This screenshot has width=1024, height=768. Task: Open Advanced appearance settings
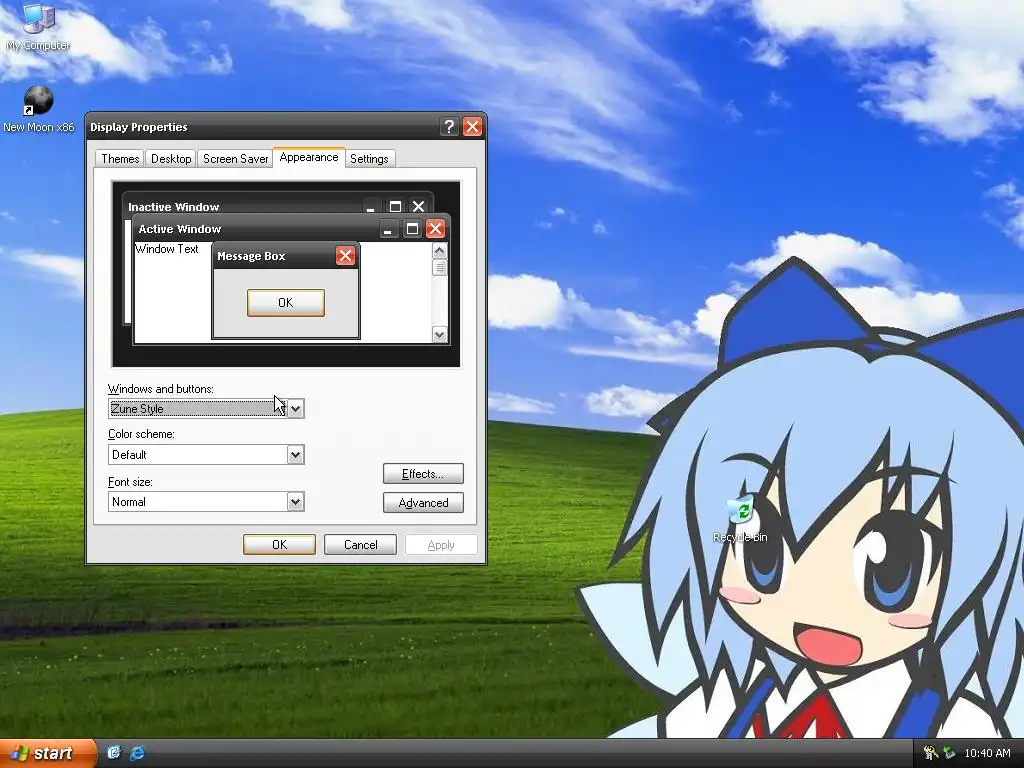coord(423,503)
